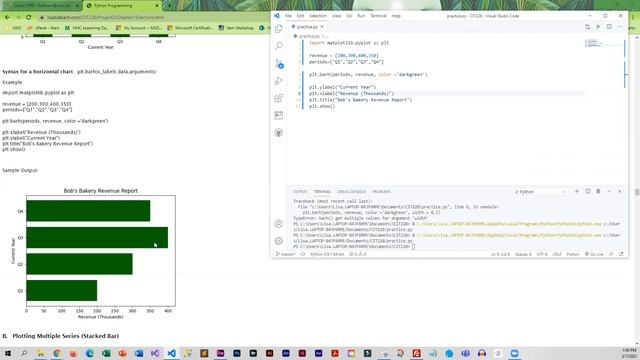
Task: Go back in the browser
Action: point(7,18)
